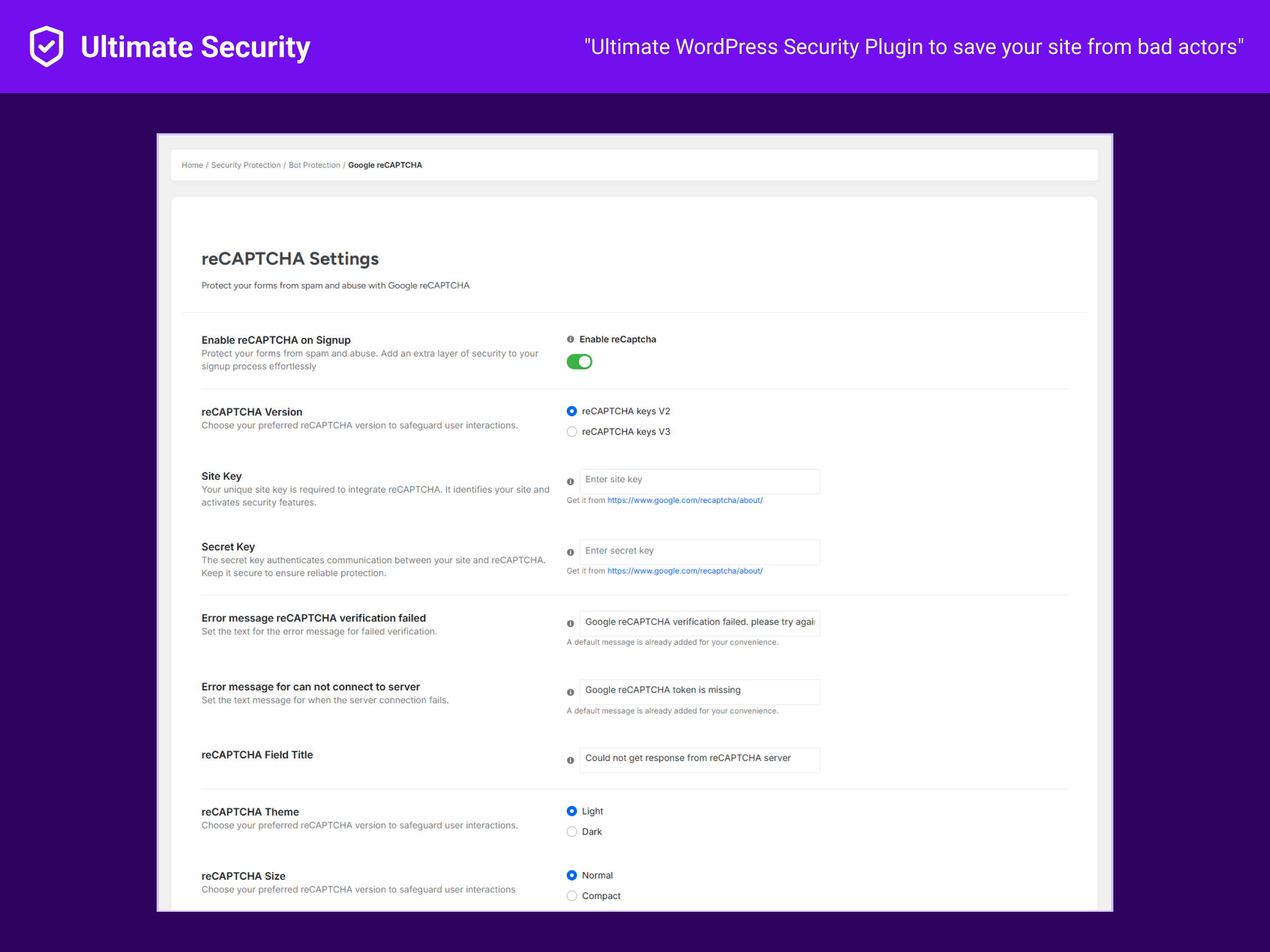Select the Light theme radio button
Image resolution: width=1270 pixels, height=952 pixels.
(572, 811)
